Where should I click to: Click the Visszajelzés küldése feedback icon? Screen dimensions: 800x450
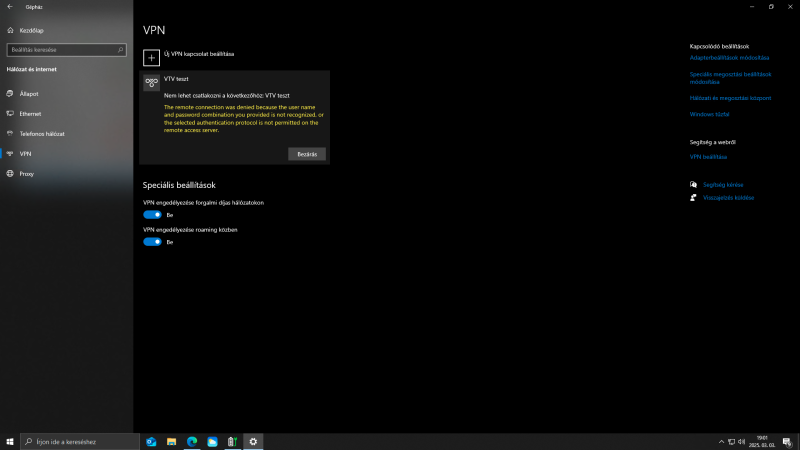pos(693,197)
